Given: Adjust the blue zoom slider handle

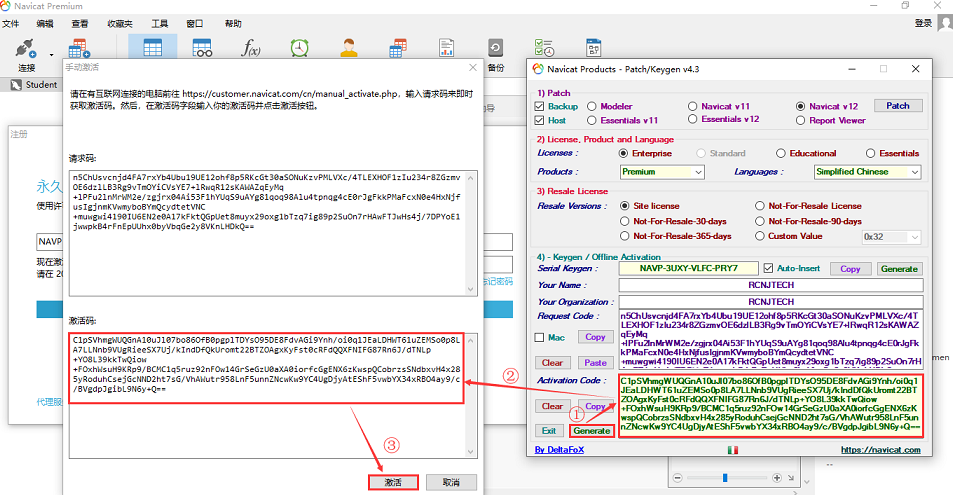Looking at the screenshot, I should 725,478.
